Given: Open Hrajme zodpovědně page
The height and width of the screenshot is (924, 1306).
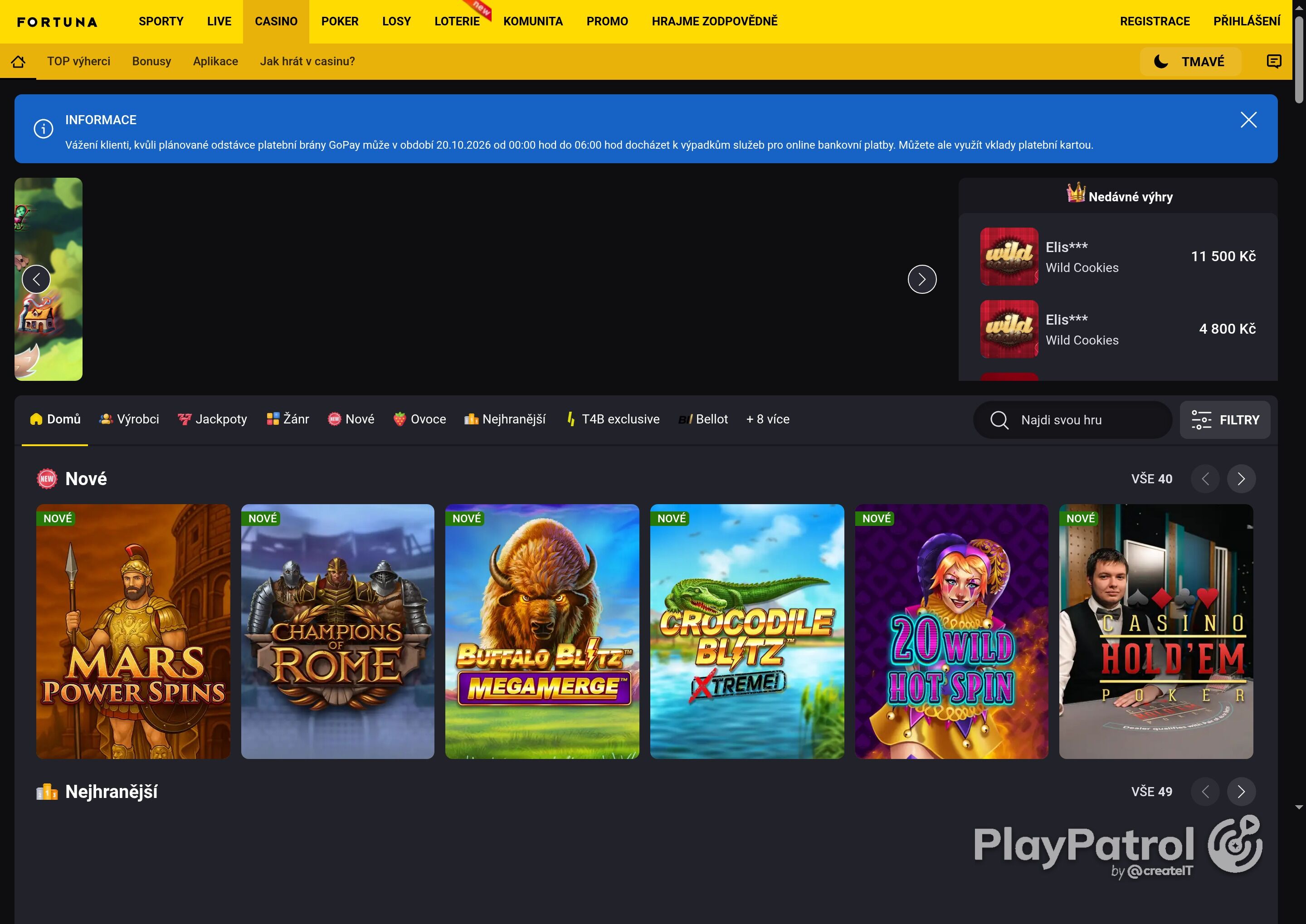Looking at the screenshot, I should click(714, 22).
